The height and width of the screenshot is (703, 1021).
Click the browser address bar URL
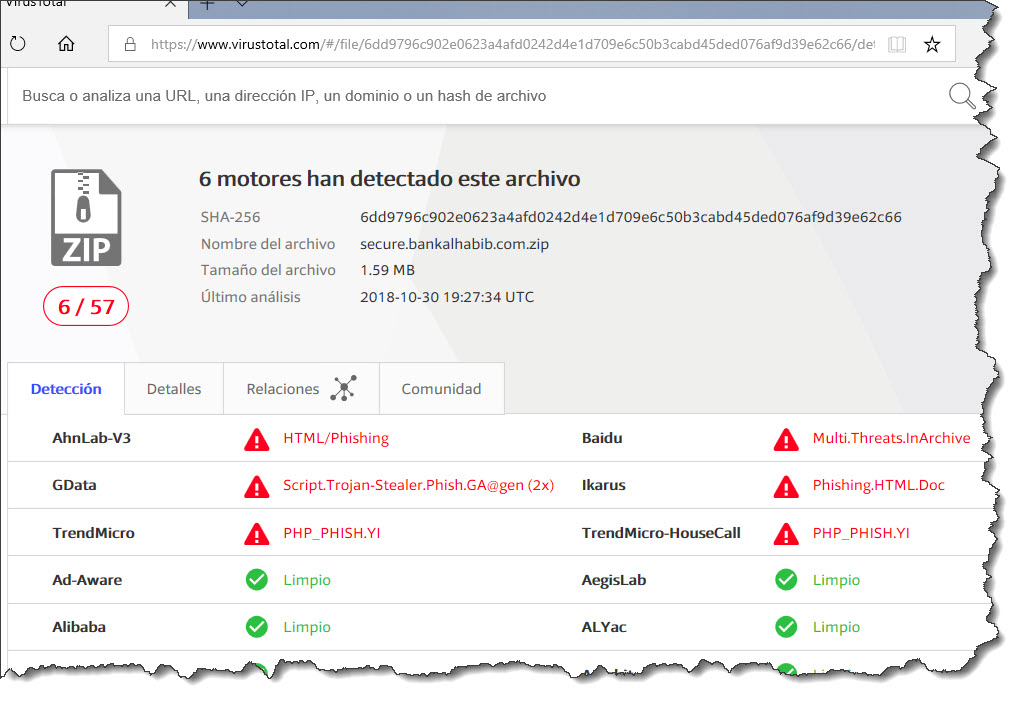tap(512, 44)
